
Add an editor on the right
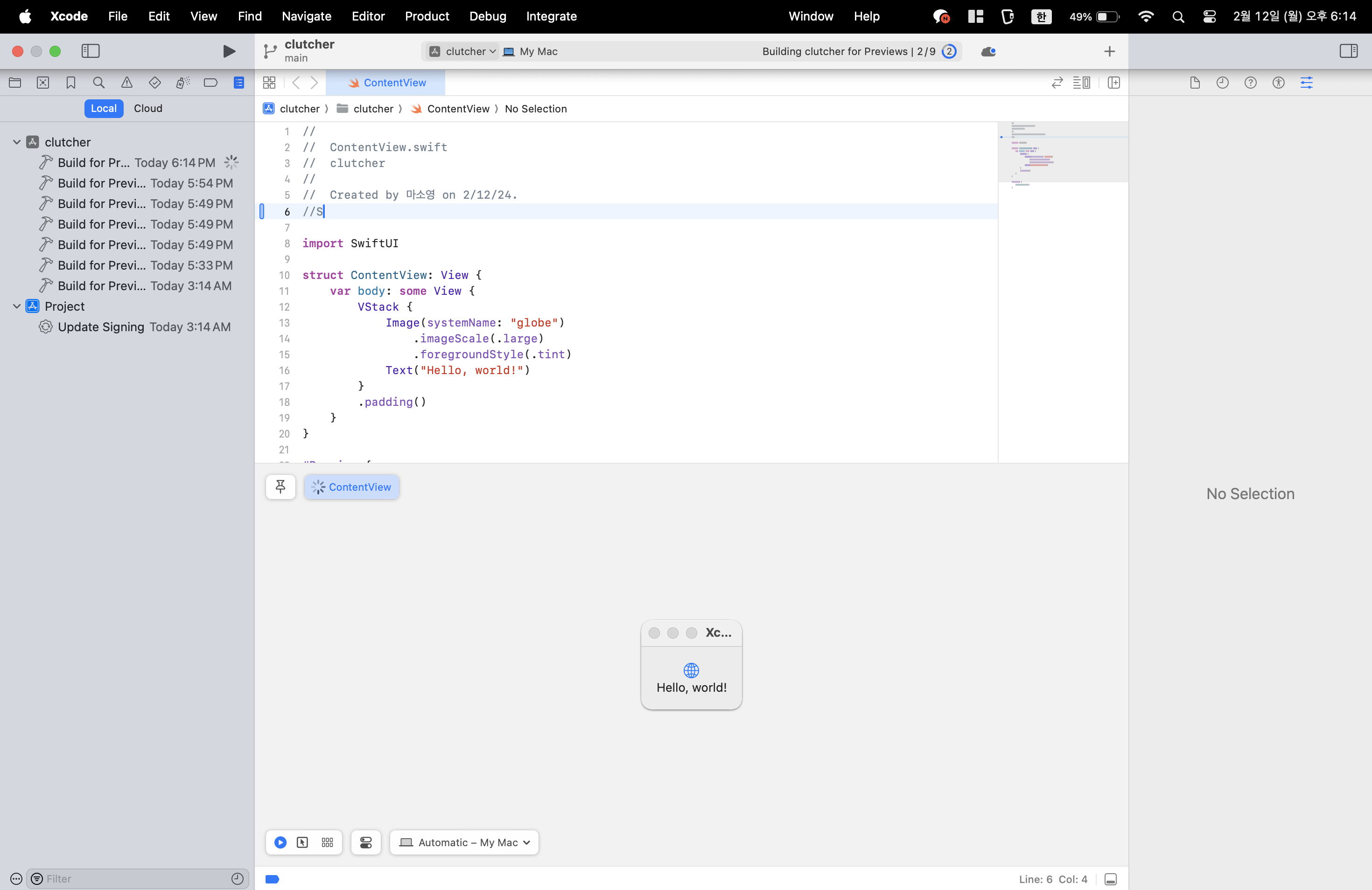(x=1114, y=83)
